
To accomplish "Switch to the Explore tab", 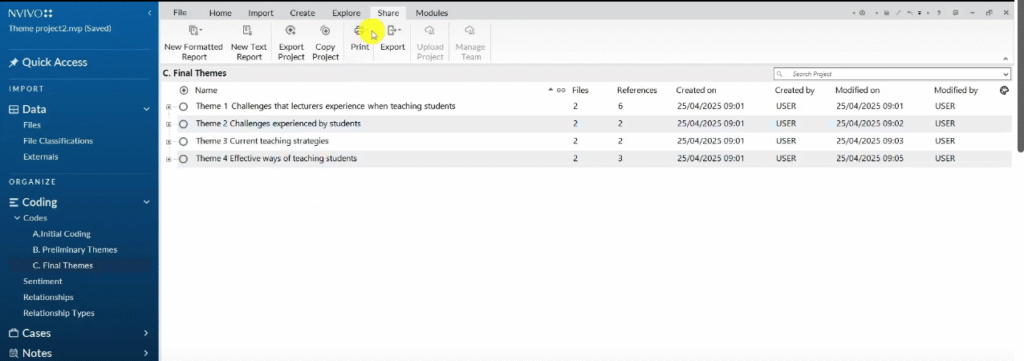I will pyautogui.click(x=346, y=13).
